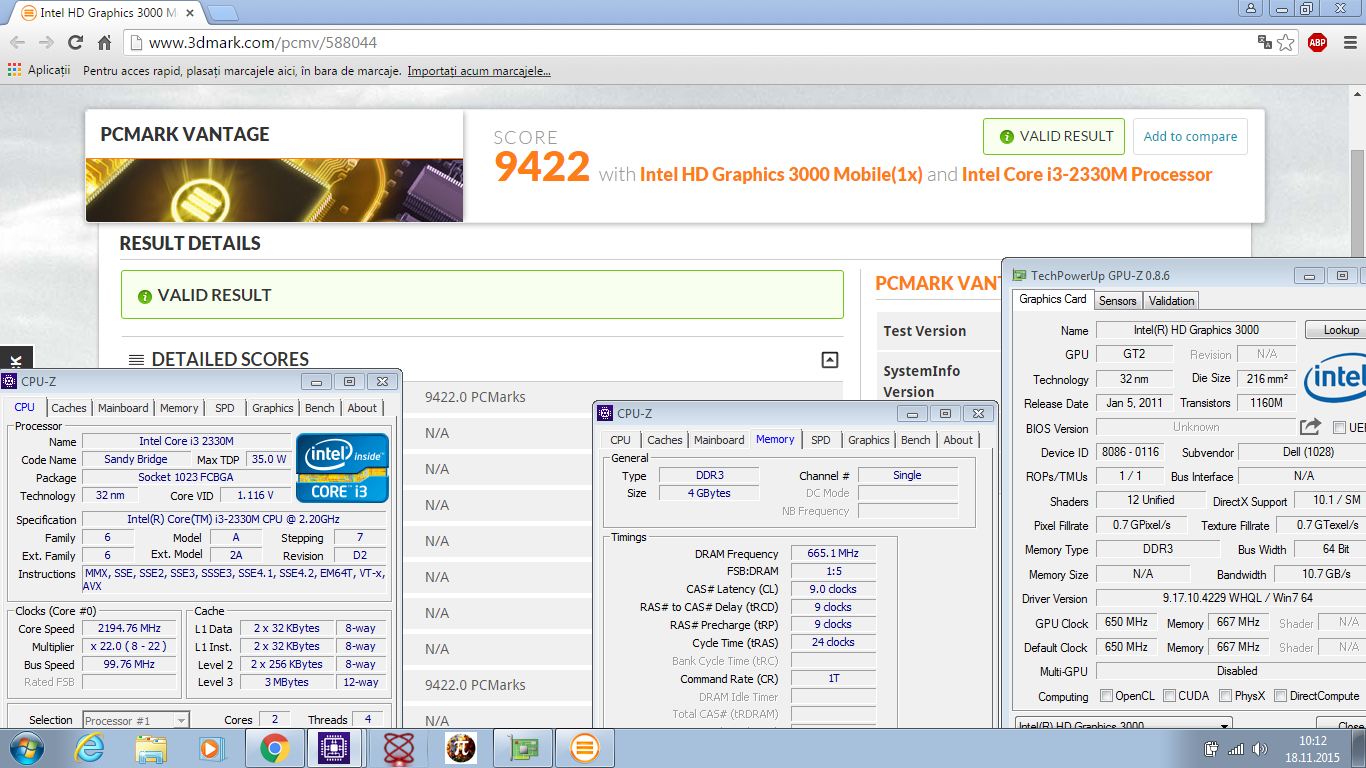
Task: Collapse Detailed Scores with the arrow icon
Action: coord(829,360)
